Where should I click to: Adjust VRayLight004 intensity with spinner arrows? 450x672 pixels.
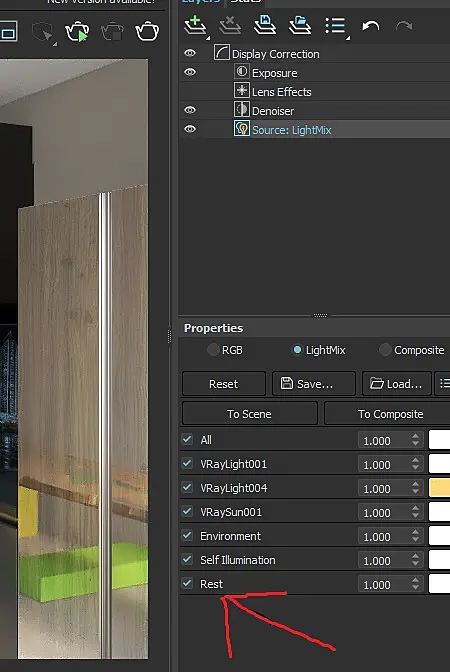click(x=416, y=488)
